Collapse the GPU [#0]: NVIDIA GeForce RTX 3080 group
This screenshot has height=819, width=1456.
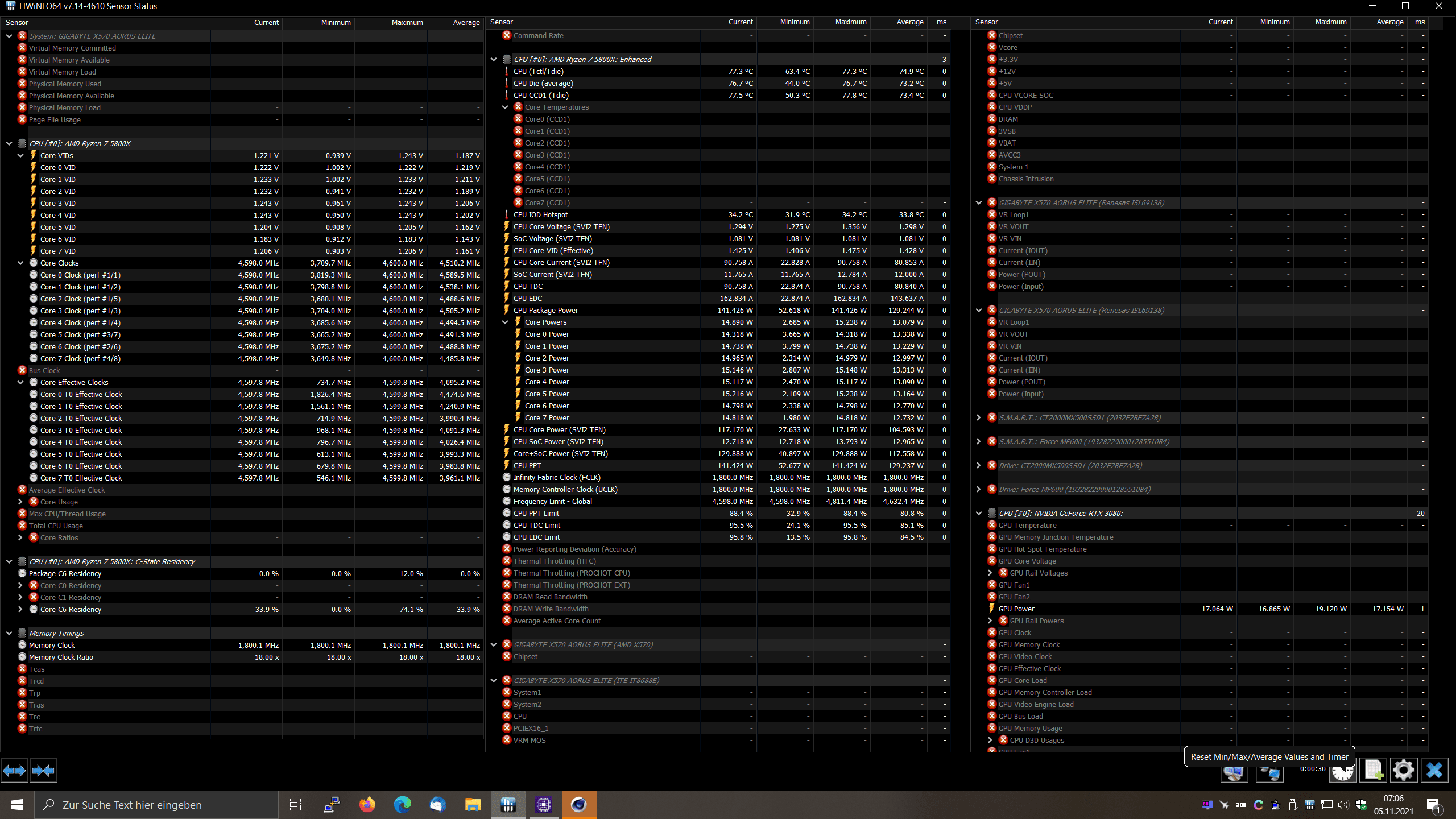coord(979,513)
